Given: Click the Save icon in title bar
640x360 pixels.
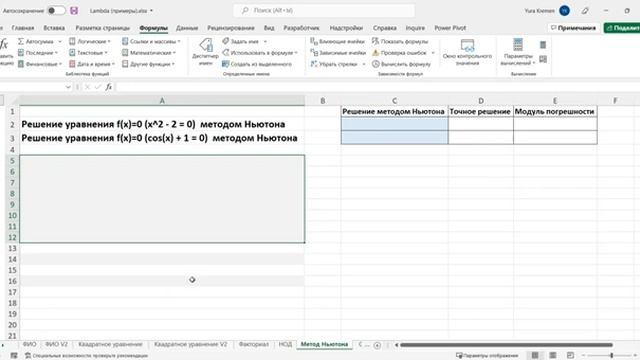Looking at the screenshot, I should (74, 11).
